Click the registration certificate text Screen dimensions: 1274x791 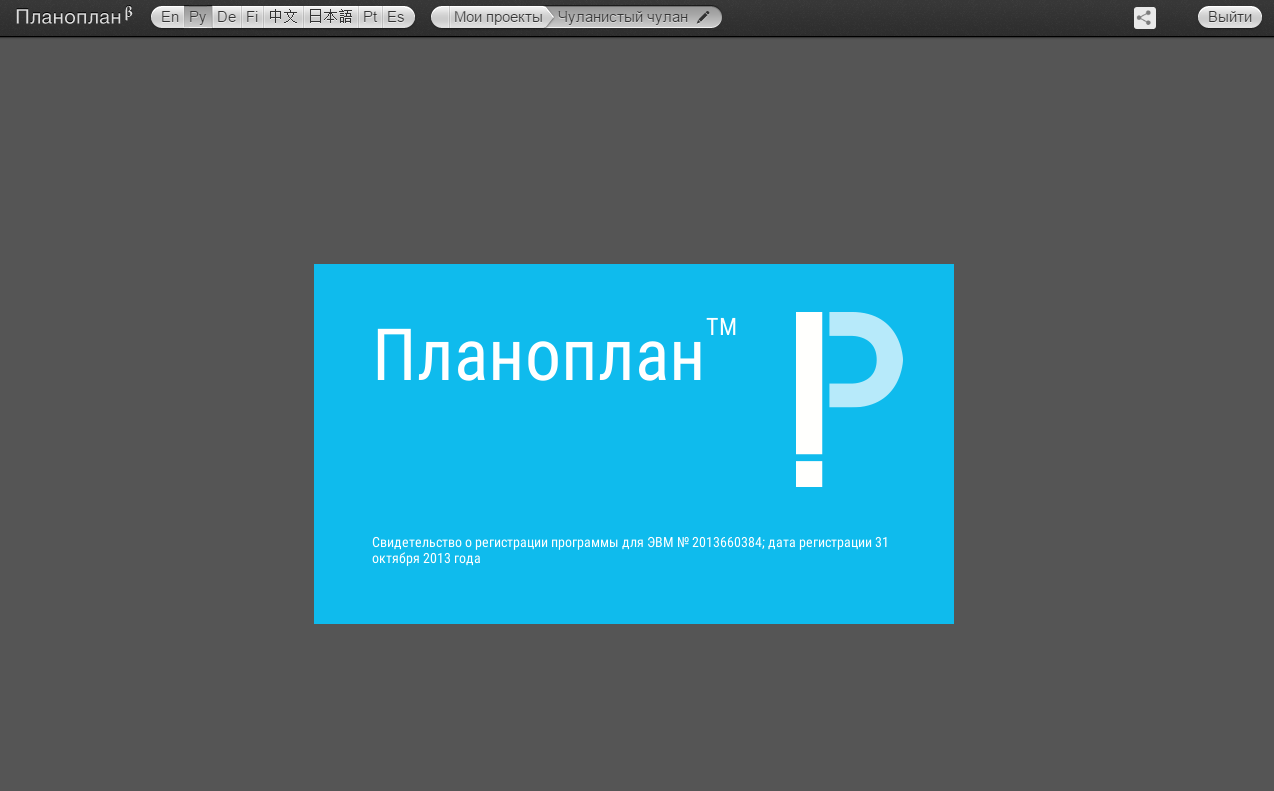point(630,550)
